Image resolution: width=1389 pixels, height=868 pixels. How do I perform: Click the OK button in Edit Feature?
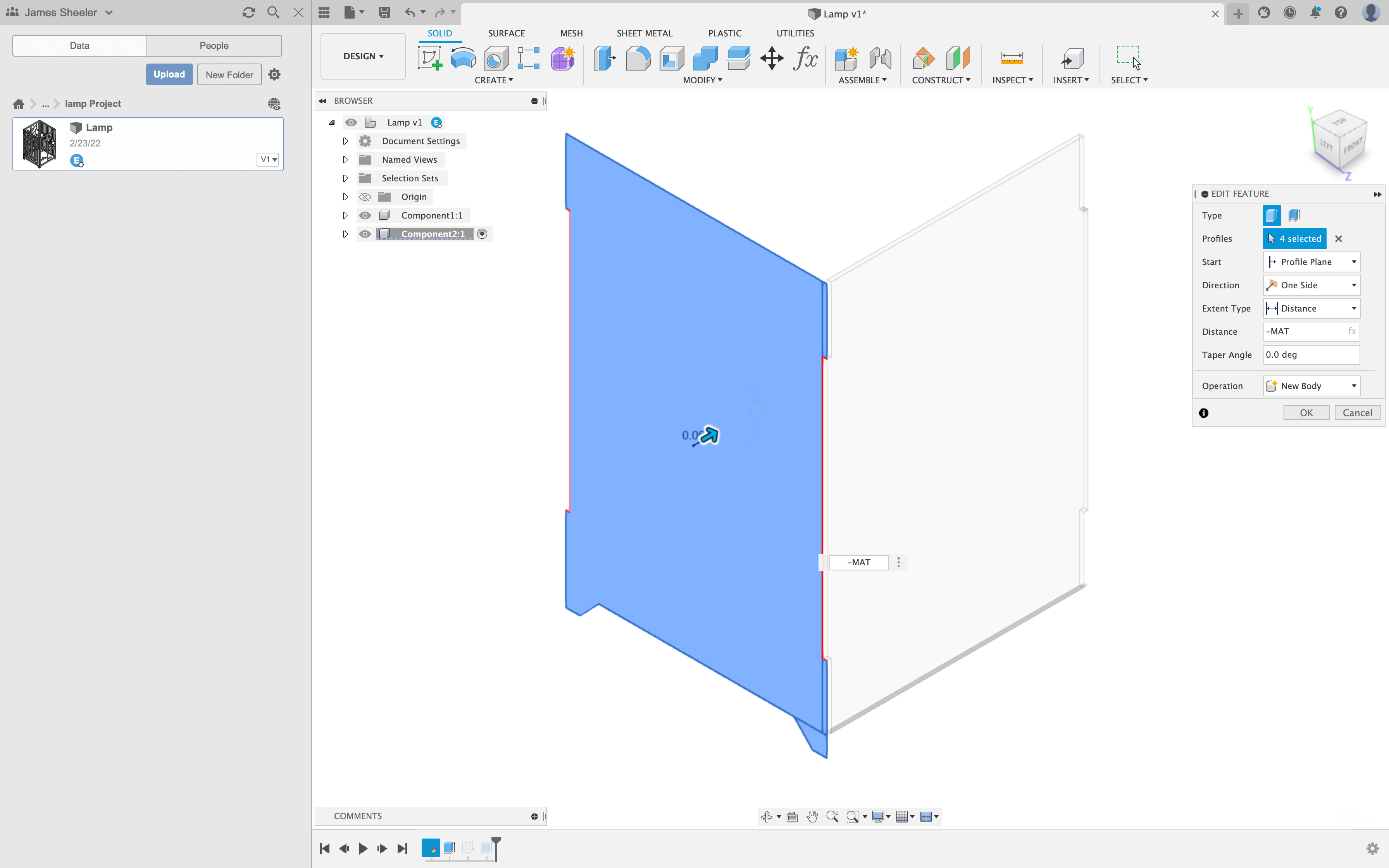pos(1306,412)
